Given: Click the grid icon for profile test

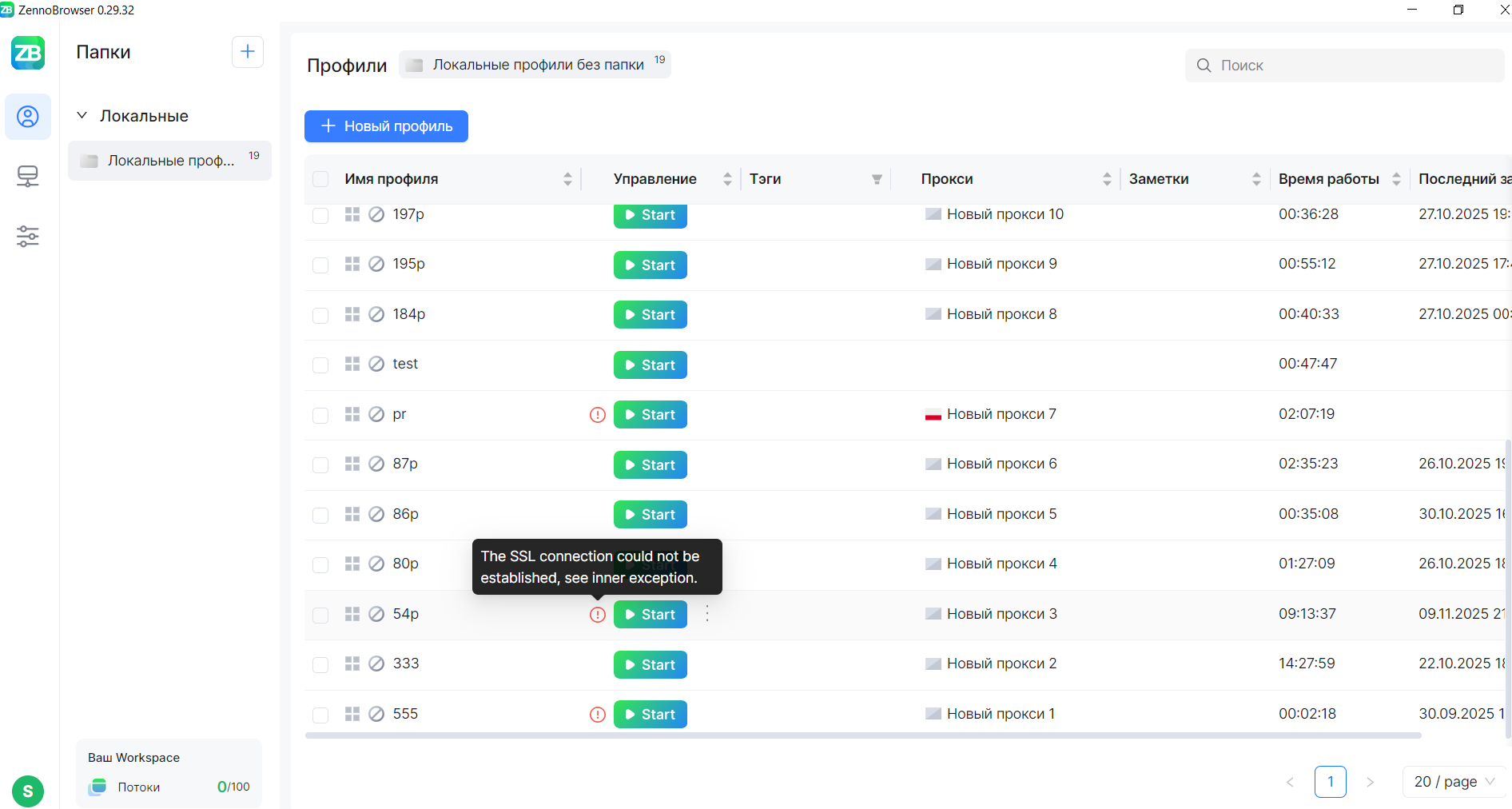Looking at the screenshot, I should 352,364.
